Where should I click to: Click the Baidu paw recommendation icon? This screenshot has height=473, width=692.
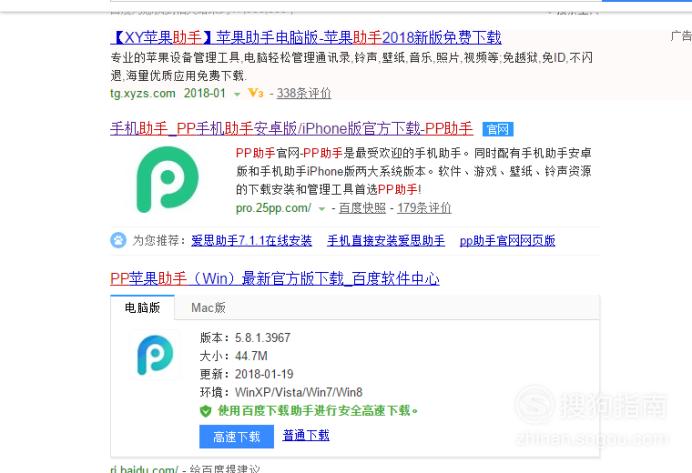coord(118,240)
